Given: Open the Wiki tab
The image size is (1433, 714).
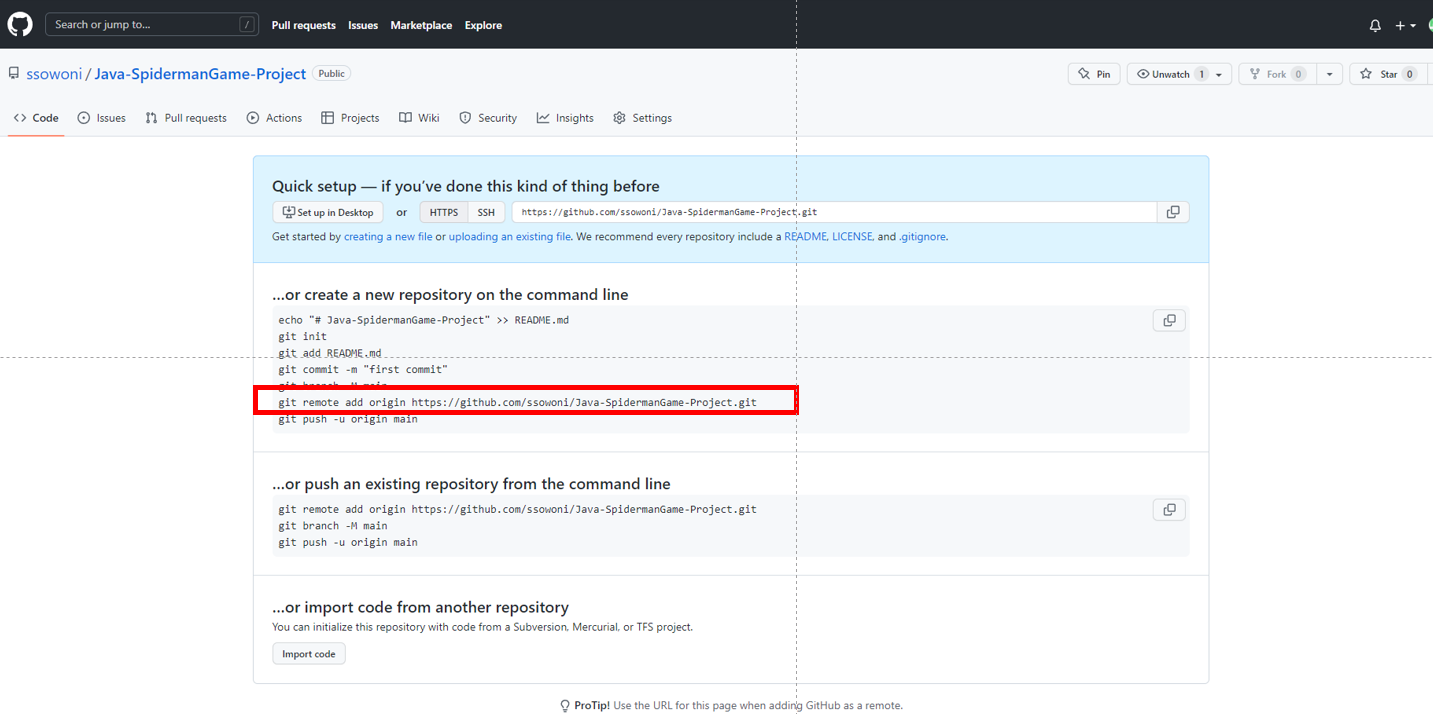Looking at the screenshot, I should 419,118.
